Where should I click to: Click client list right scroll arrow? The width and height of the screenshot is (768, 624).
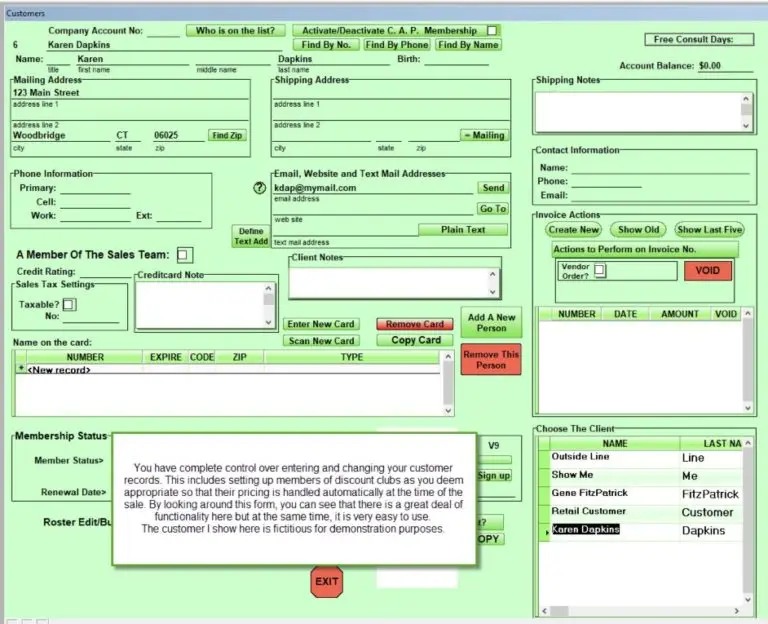736,611
